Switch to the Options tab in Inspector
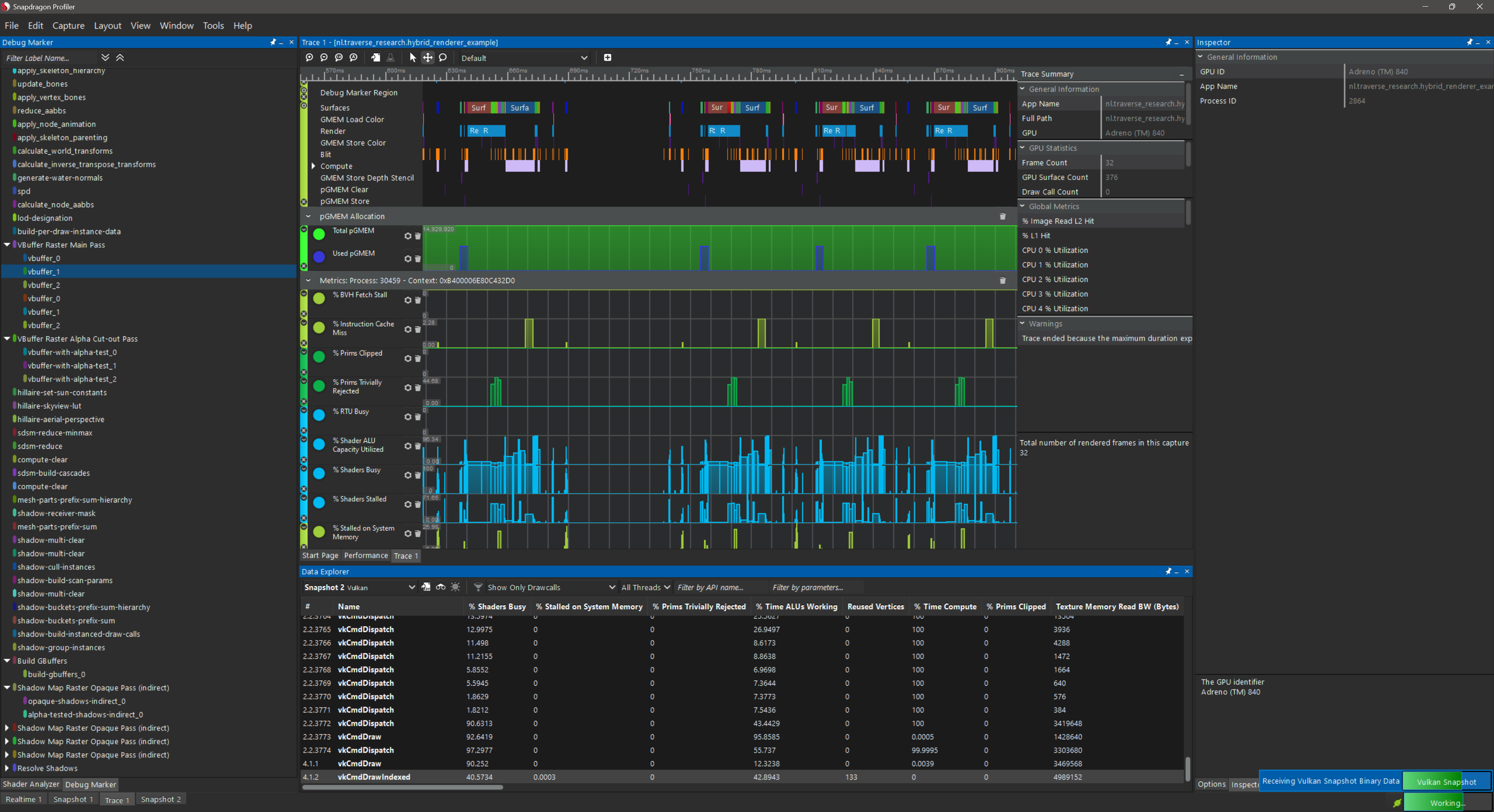Viewport: 1494px width, 812px height. [1212, 784]
